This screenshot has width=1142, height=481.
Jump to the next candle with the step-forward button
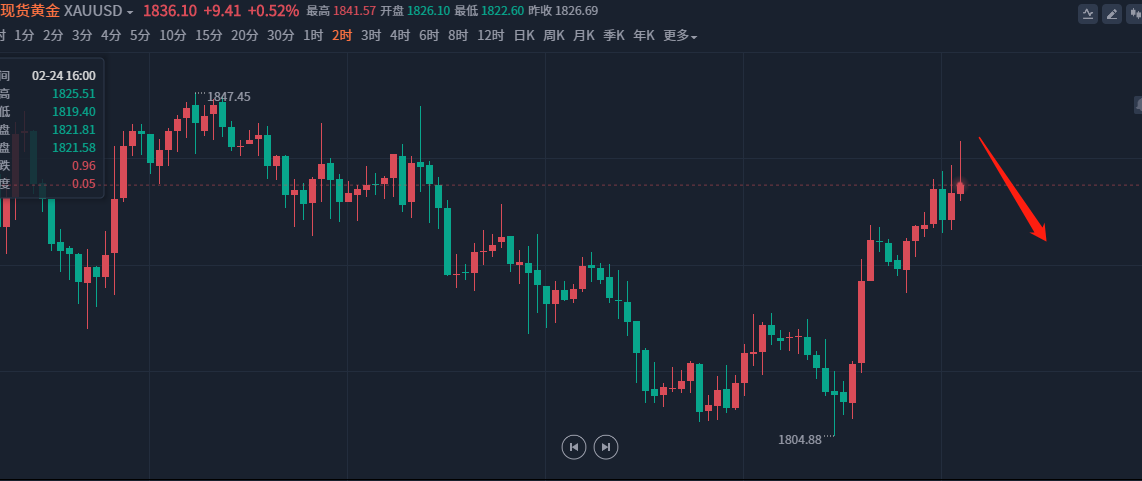click(x=606, y=447)
